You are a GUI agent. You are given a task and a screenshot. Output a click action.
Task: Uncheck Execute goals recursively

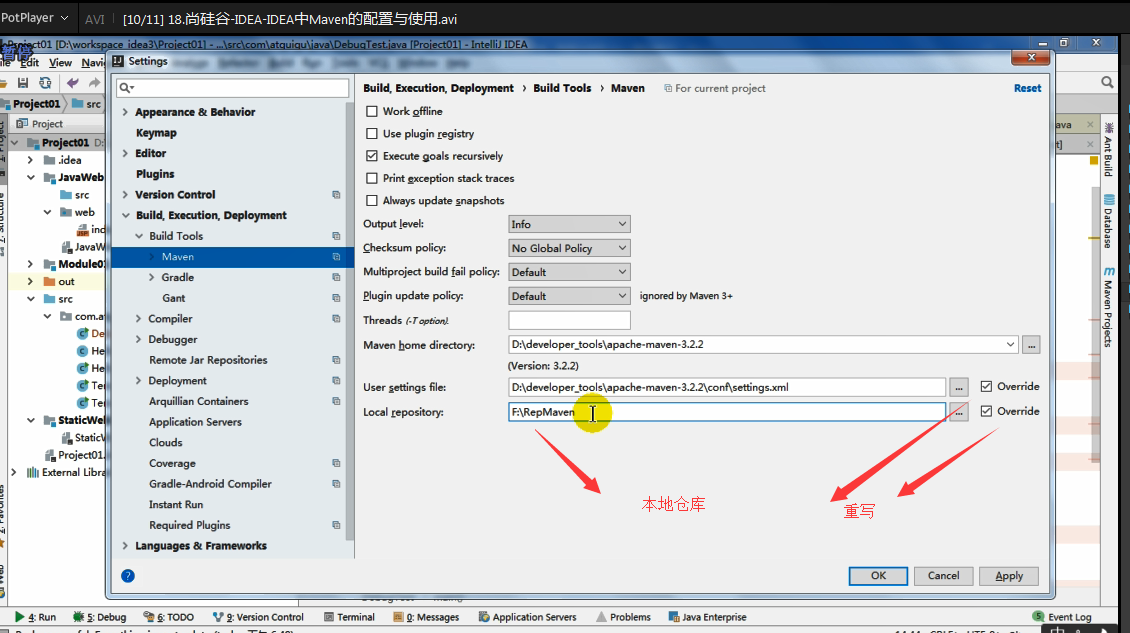tap(372, 156)
